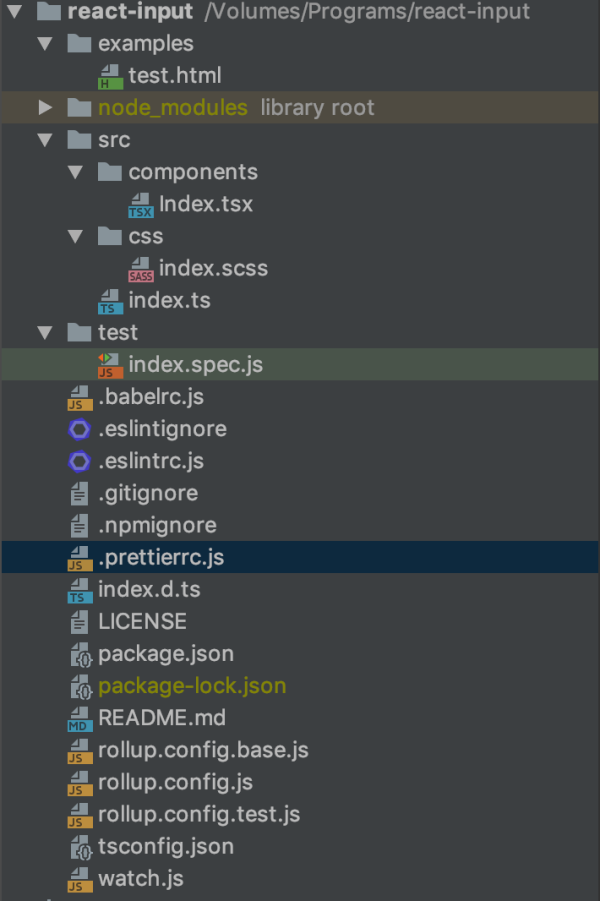Open watch.js in the project tree
Screen dimensions: 600x901
click(x=141, y=879)
